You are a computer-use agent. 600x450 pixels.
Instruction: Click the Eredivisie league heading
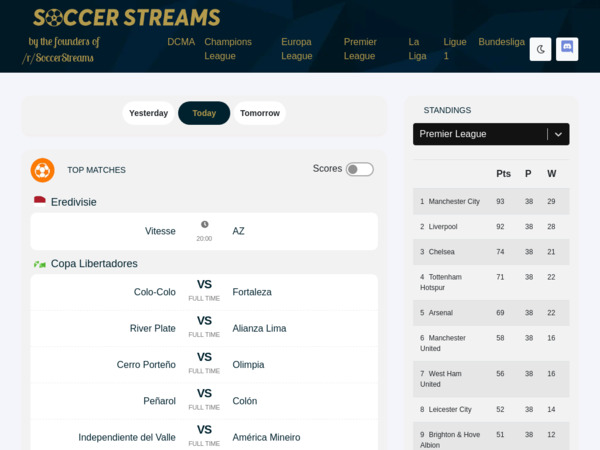[x=73, y=202]
